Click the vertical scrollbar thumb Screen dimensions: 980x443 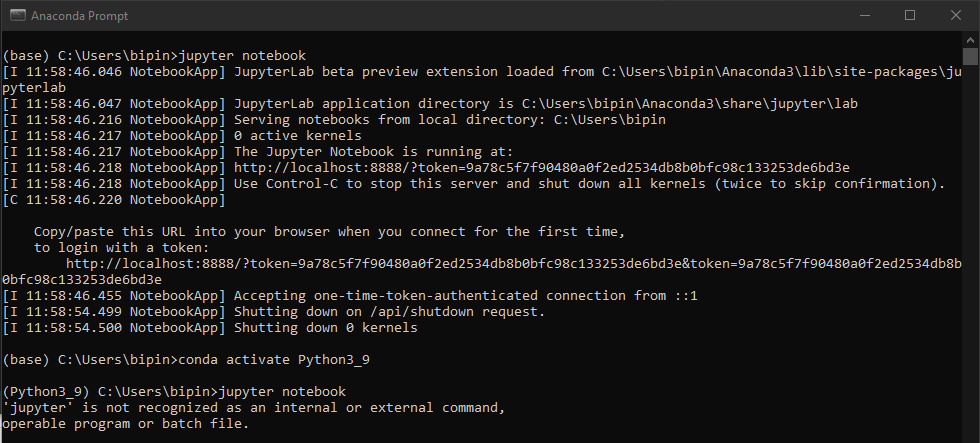pos(970,56)
